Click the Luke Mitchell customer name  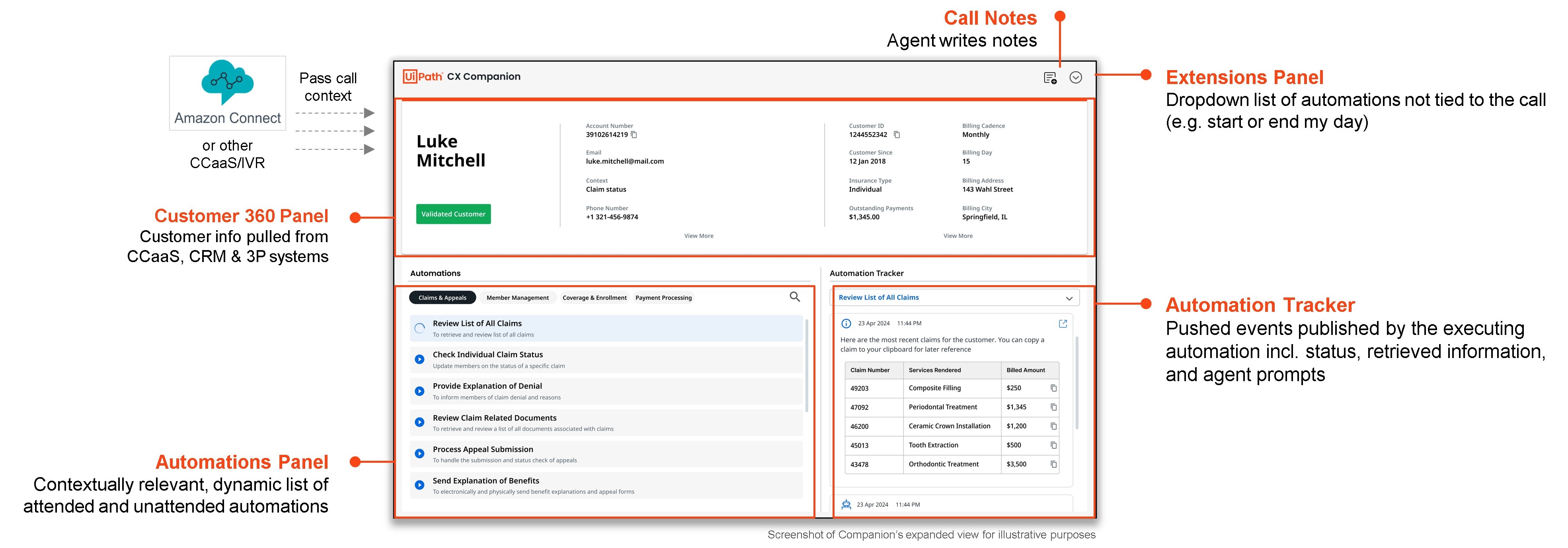451,151
